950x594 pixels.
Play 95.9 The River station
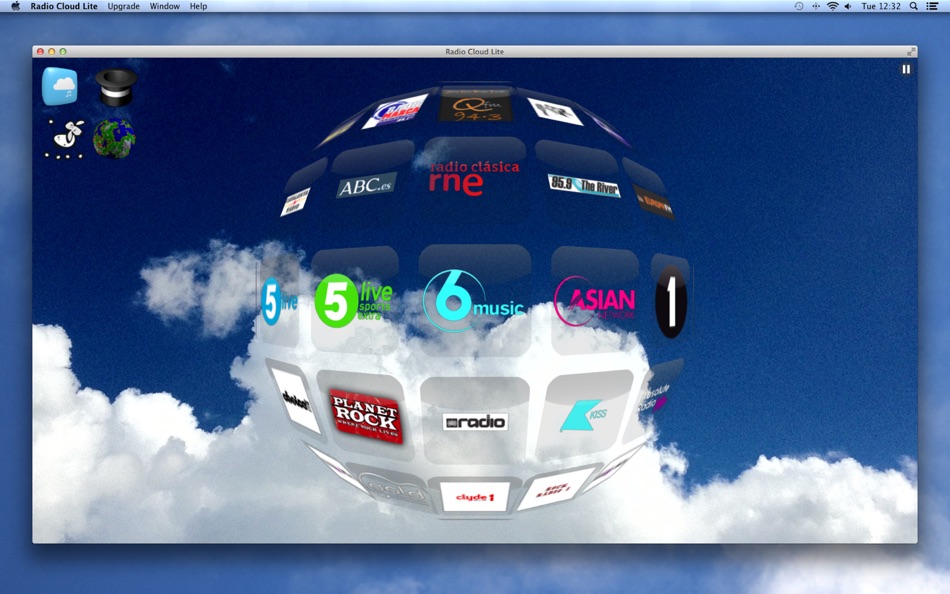(584, 185)
